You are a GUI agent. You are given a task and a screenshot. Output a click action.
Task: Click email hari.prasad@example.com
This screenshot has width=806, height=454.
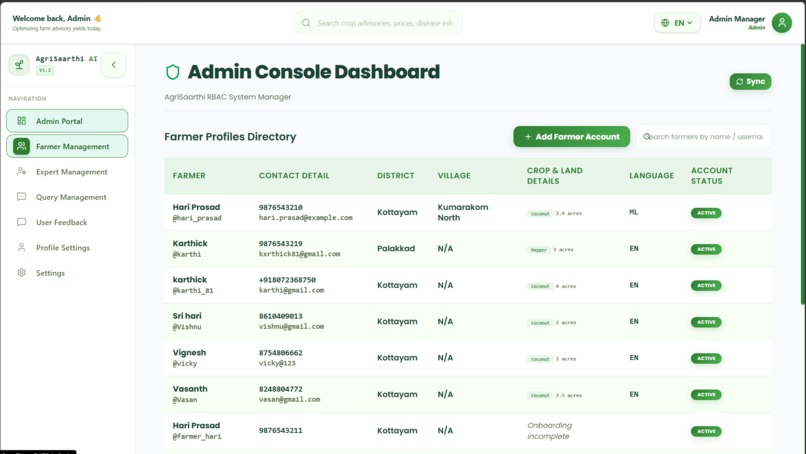pos(306,217)
